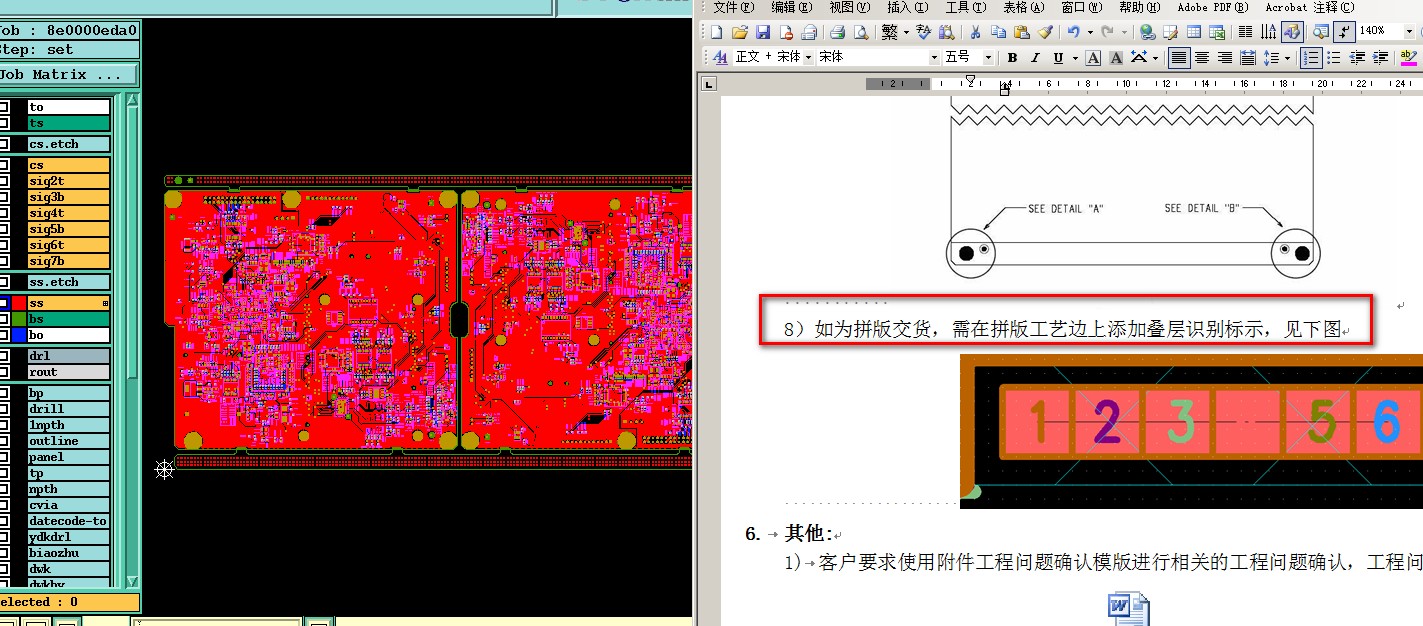Select the datecode-to layer name
This screenshot has height=626, width=1423.
pos(69,521)
